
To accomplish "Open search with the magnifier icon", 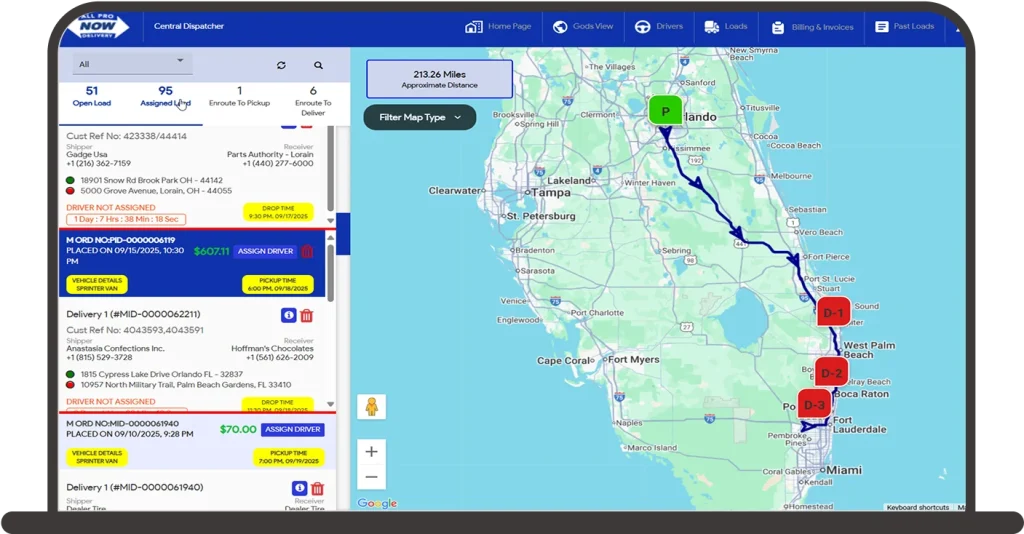I will tap(318, 65).
